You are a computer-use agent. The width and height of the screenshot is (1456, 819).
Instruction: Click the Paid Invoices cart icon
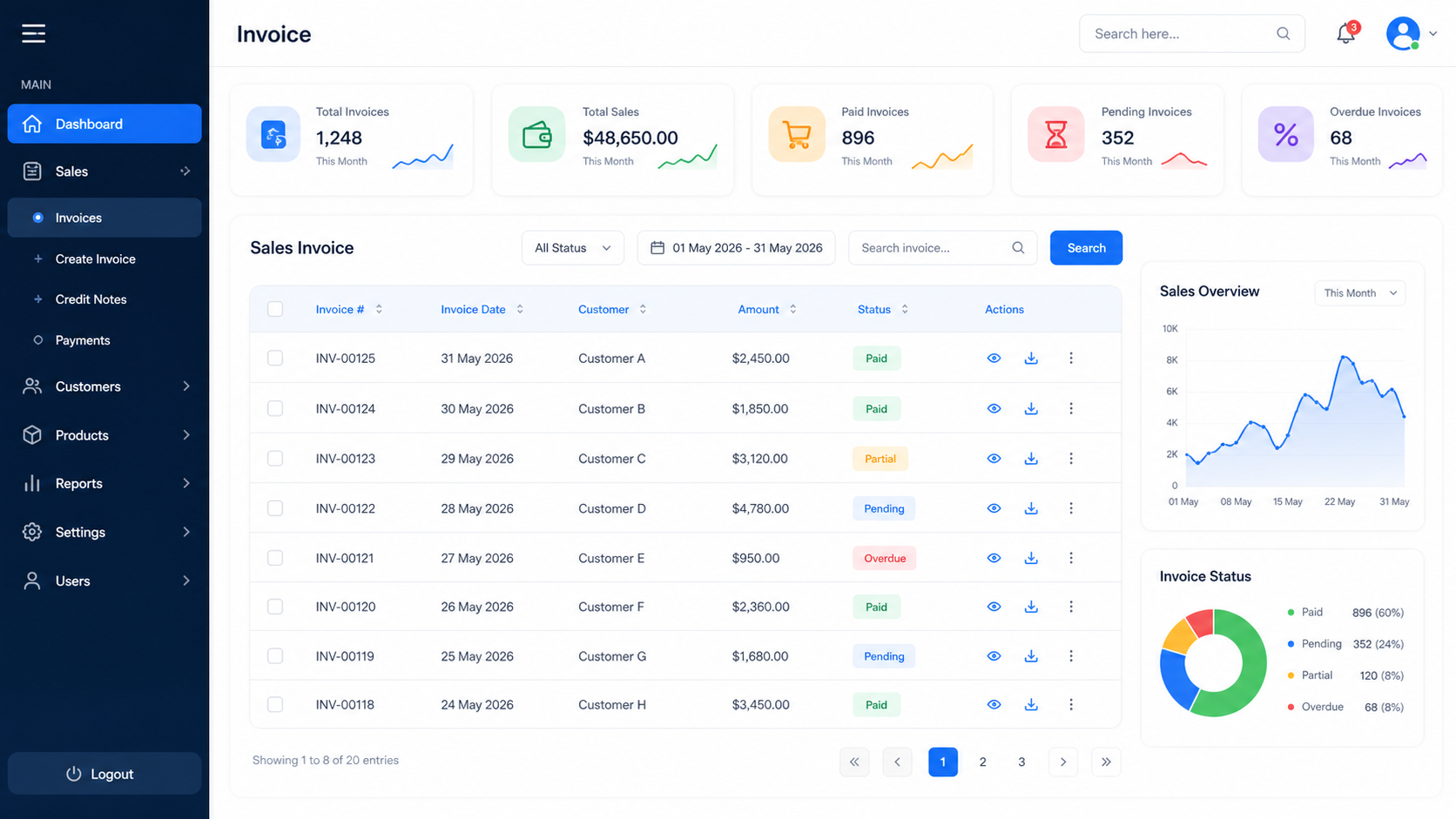(797, 135)
